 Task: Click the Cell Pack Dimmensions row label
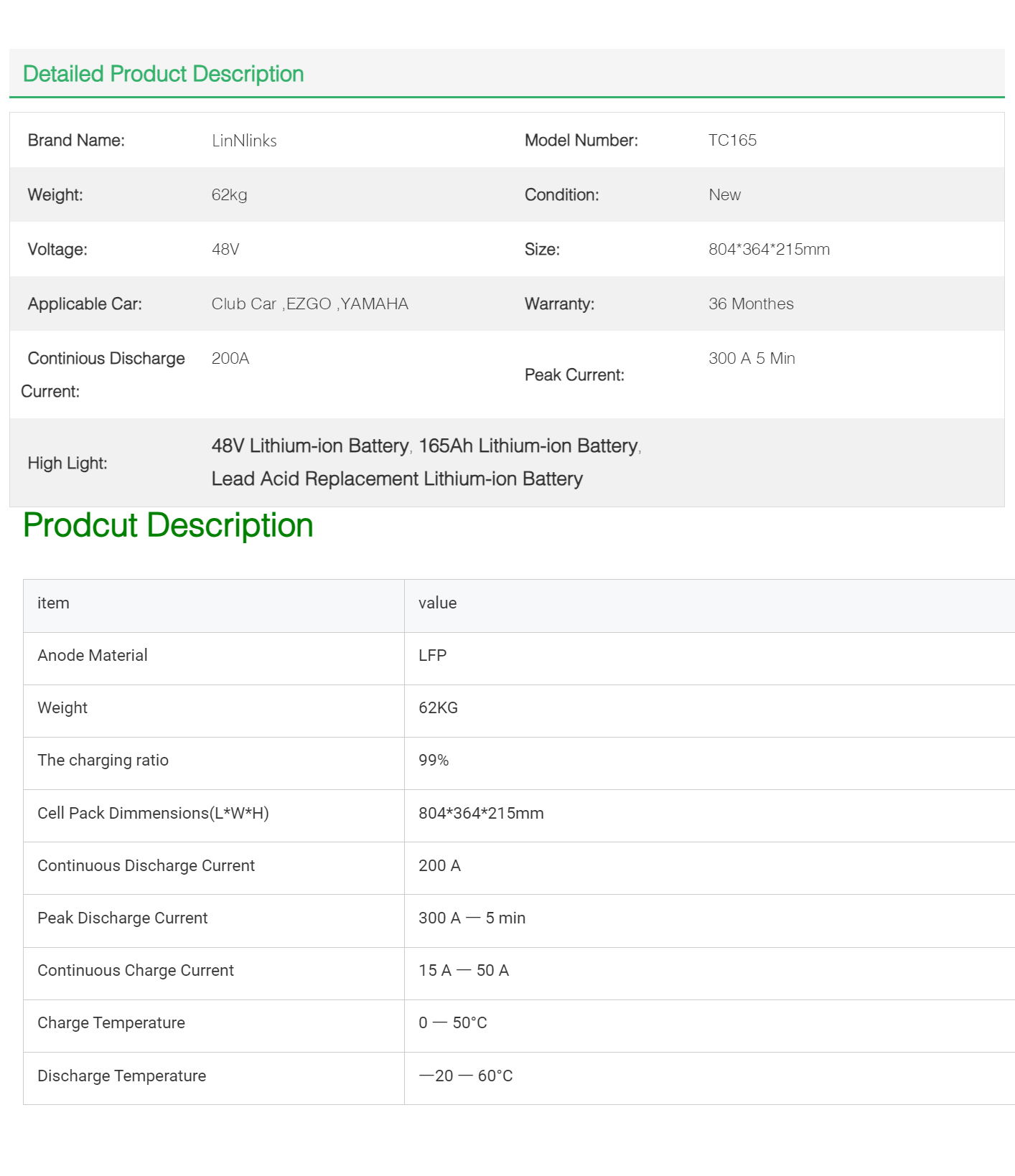pyautogui.click(x=153, y=814)
